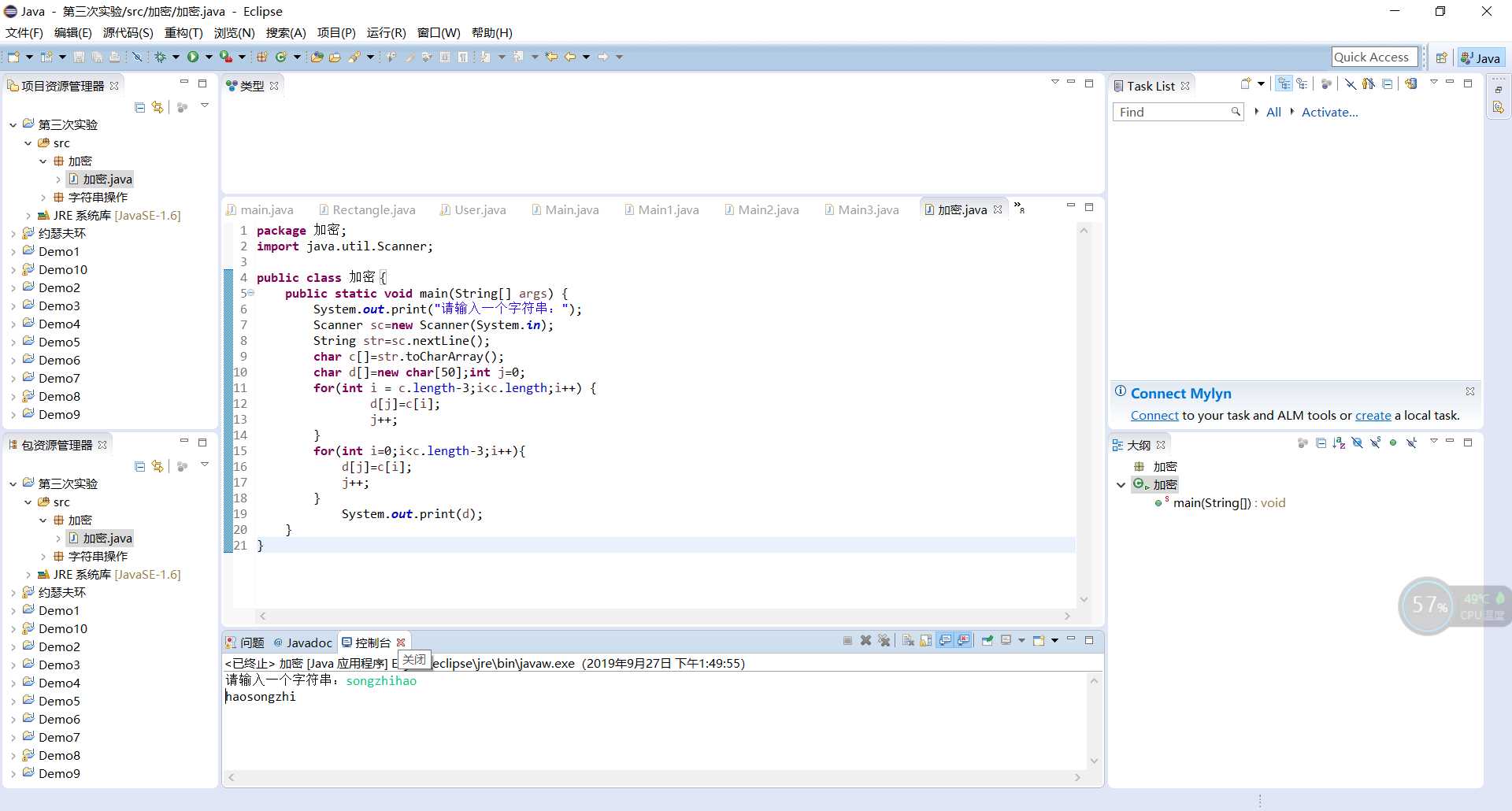The width and height of the screenshot is (1512, 811).
Task: Click console horizontal scrollbar right arrow
Action: click(1077, 777)
